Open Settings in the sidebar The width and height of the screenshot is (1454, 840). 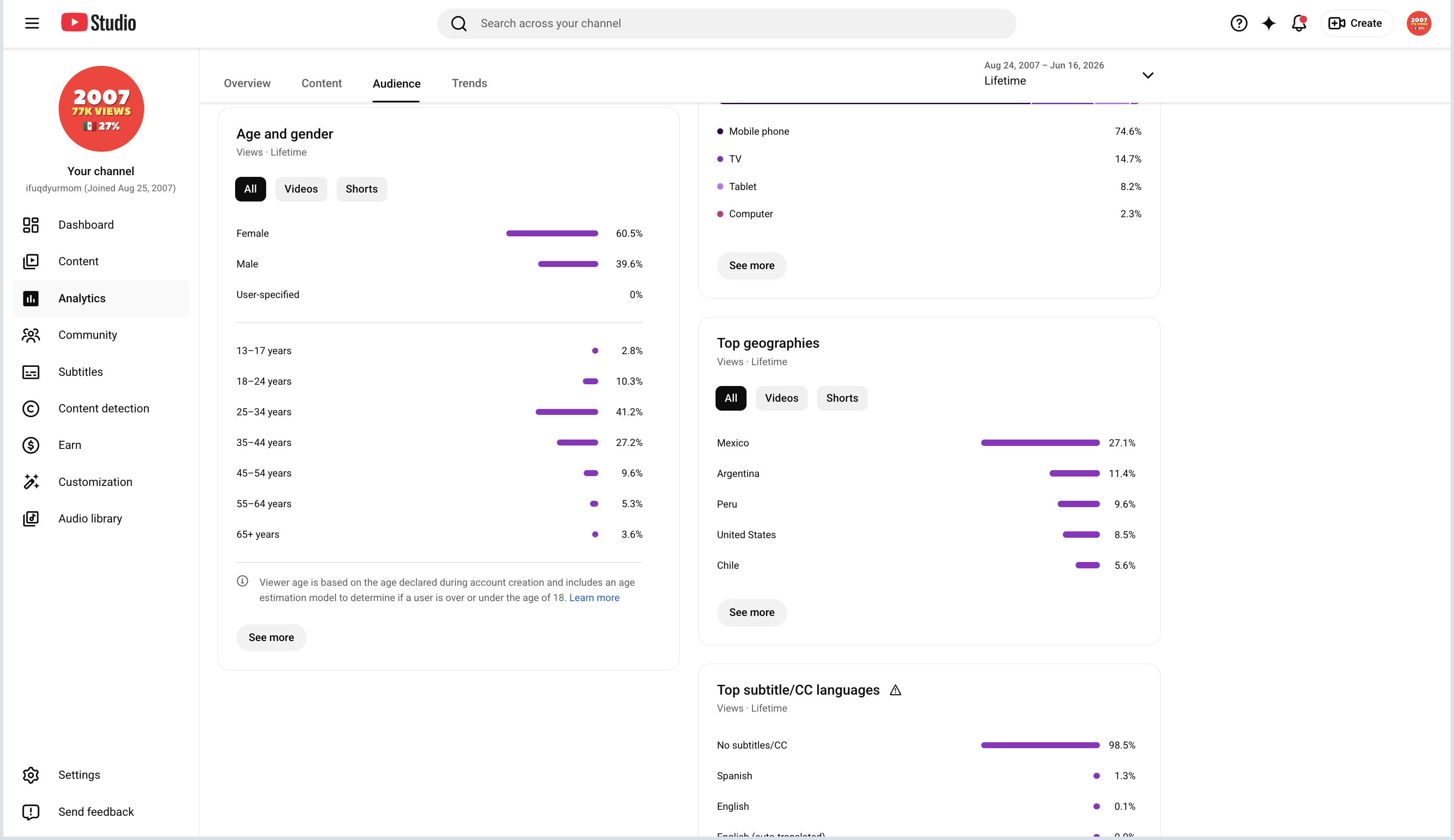101,775
